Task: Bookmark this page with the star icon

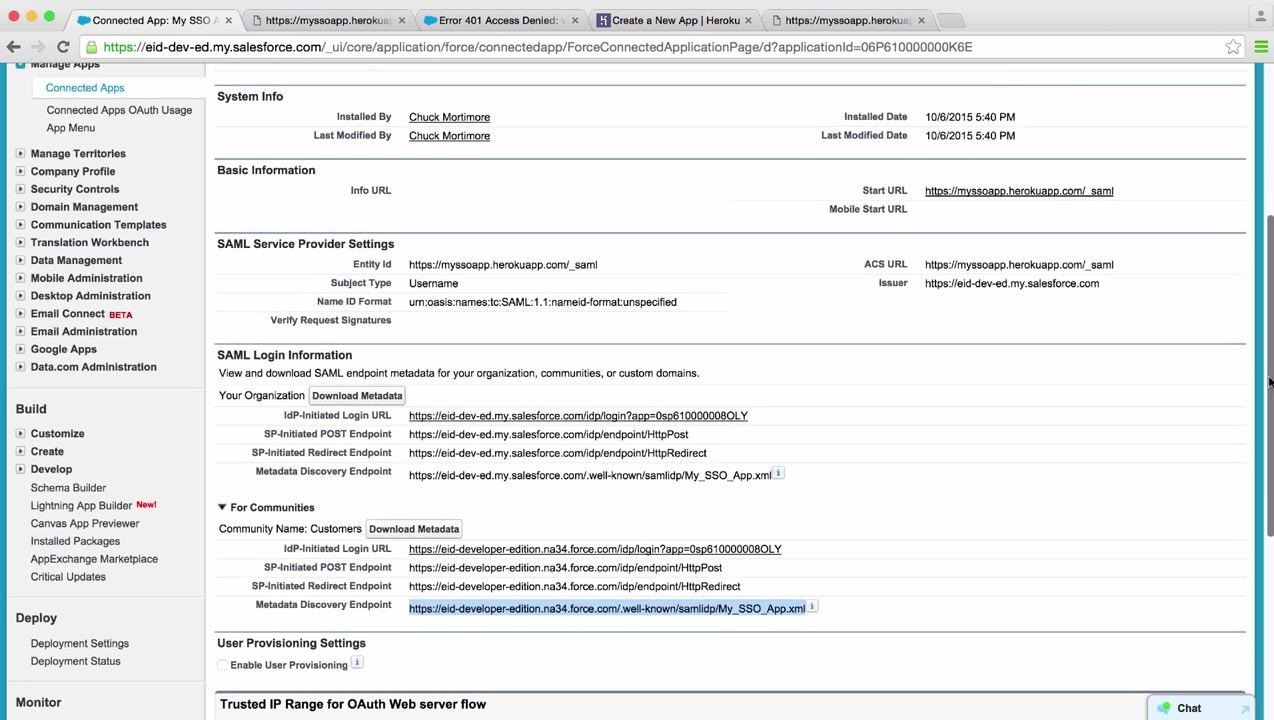Action: coord(1233,47)
